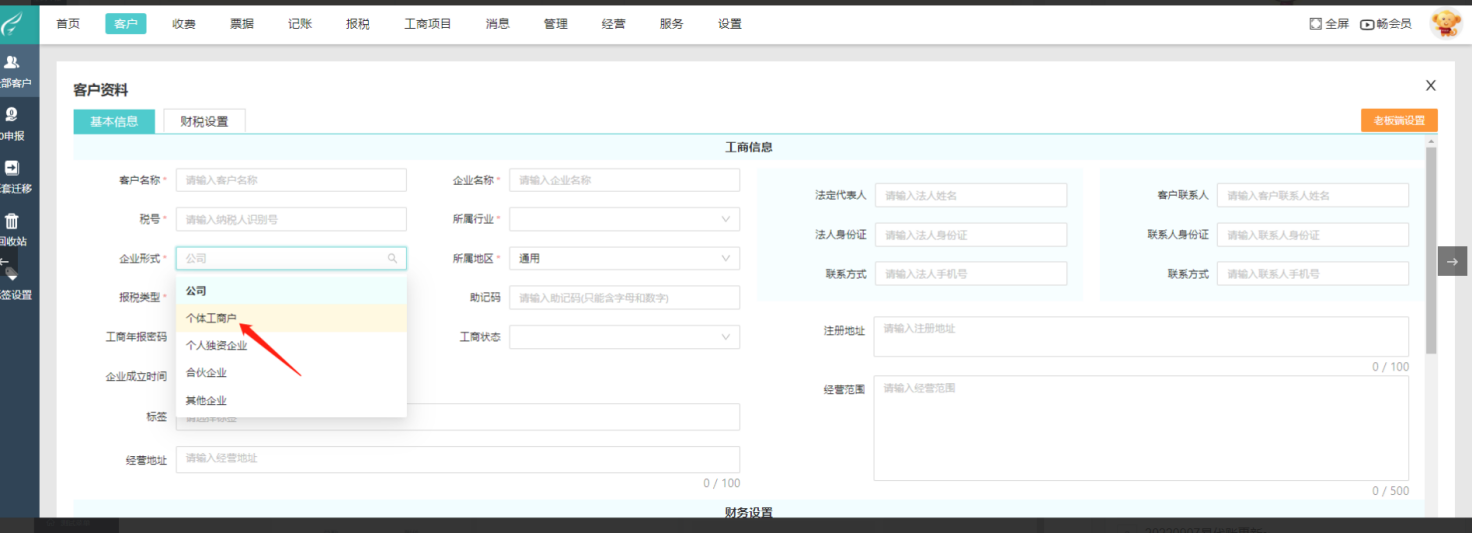Expand the 所属地区 dropdown showing 通用

[x=624, y=258]
